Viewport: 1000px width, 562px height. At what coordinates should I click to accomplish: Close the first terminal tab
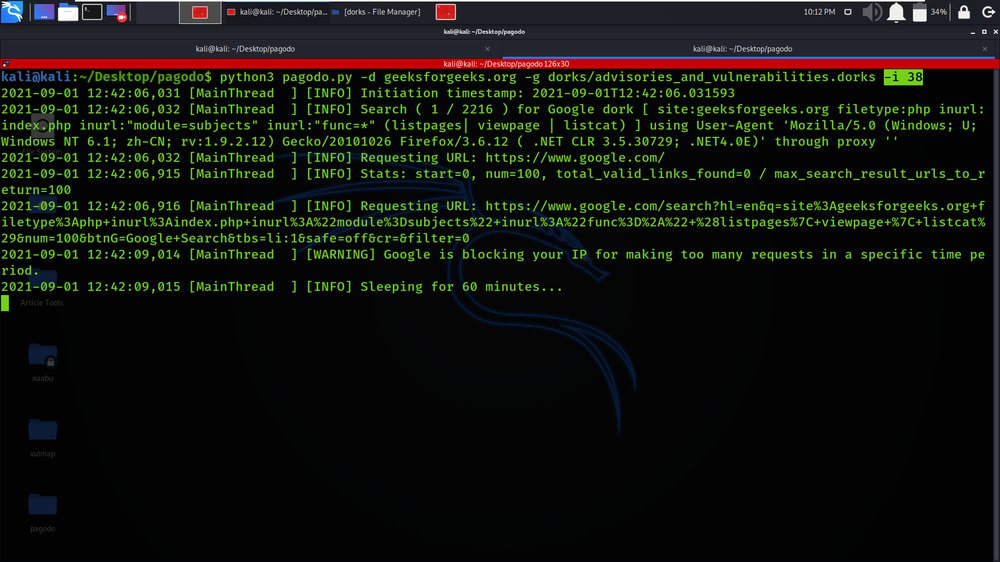pos(487,48)
